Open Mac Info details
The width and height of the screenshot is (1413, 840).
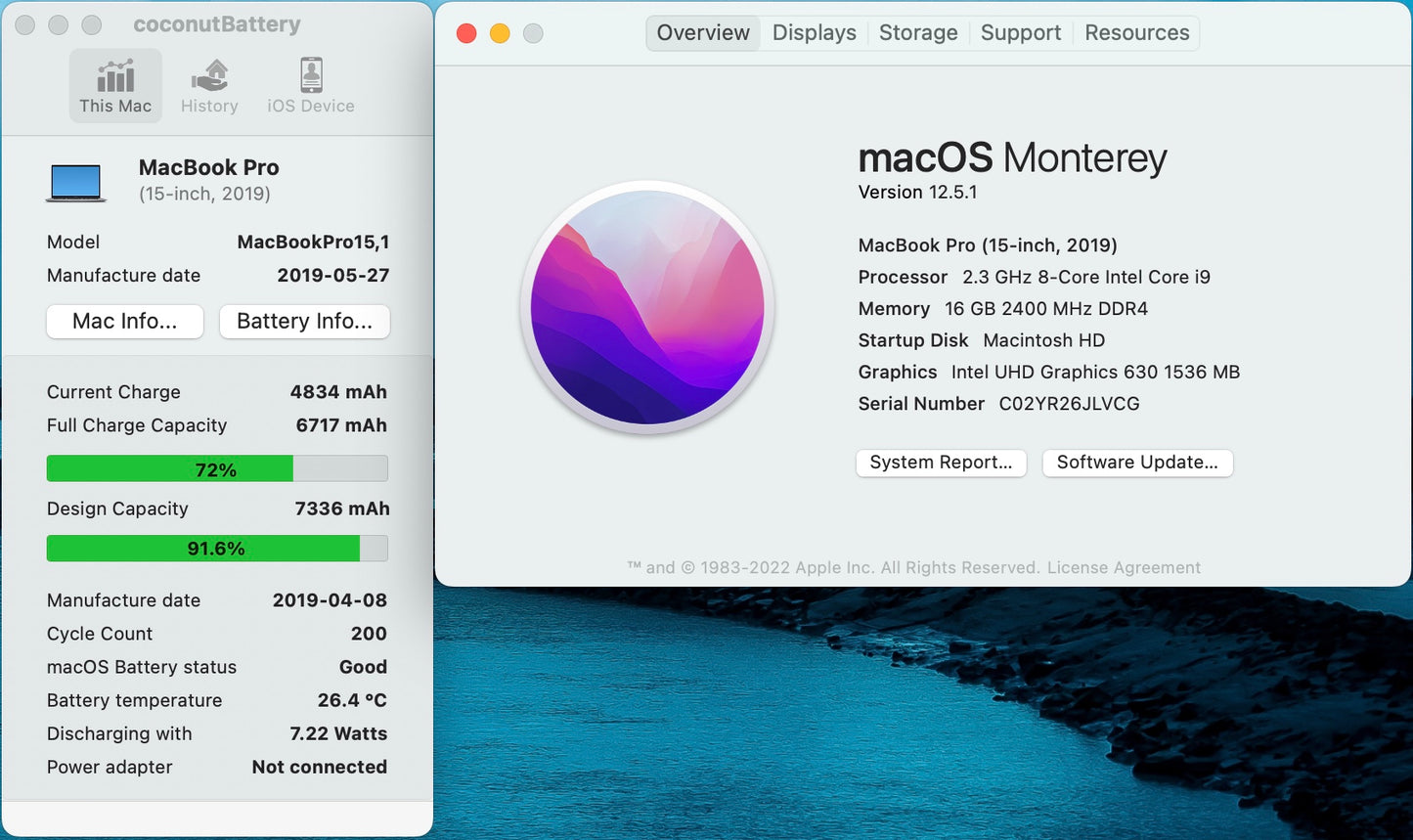(x=124, y=321)
